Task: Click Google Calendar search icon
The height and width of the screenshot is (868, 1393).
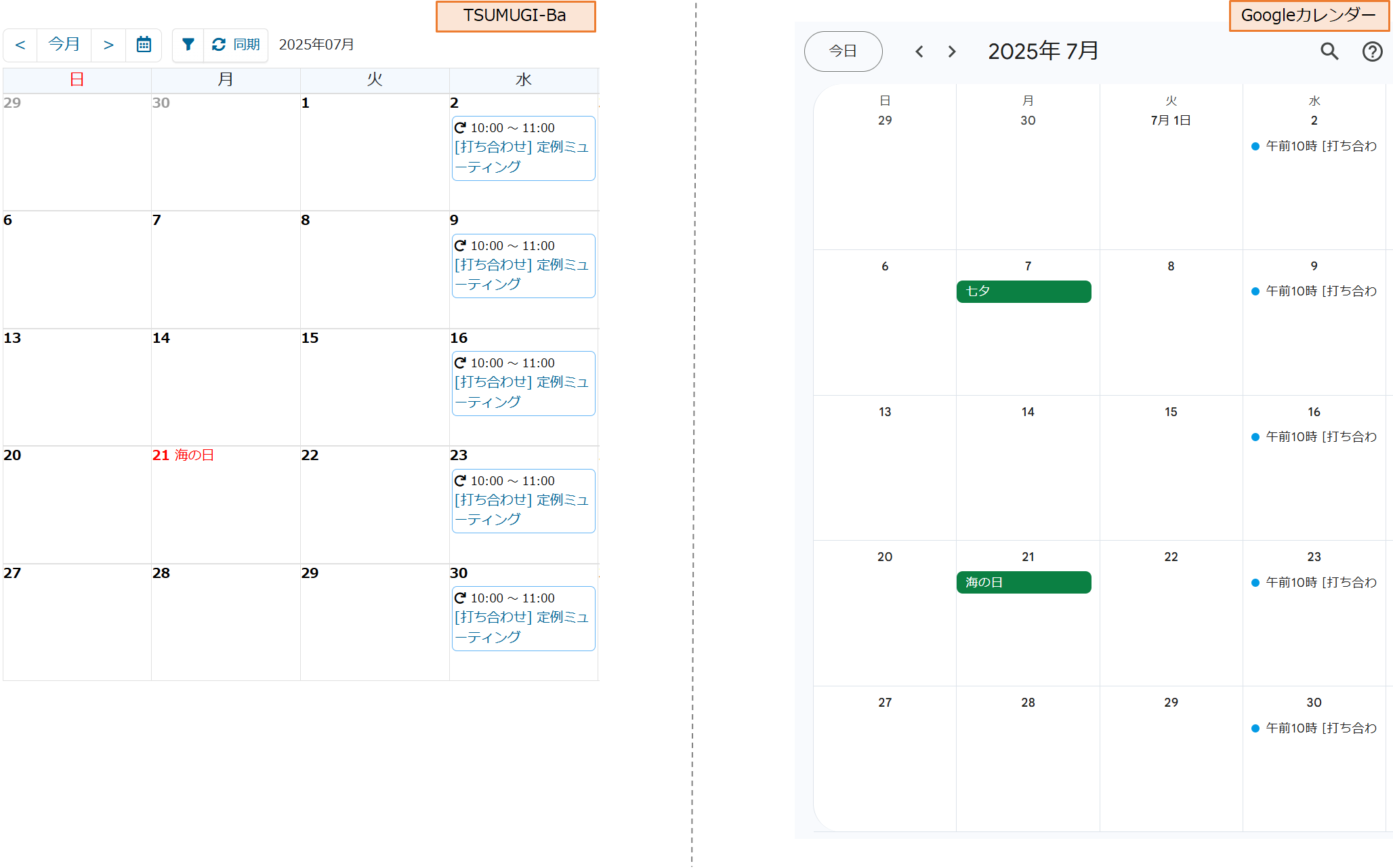Action: [x=1329, y=51]
